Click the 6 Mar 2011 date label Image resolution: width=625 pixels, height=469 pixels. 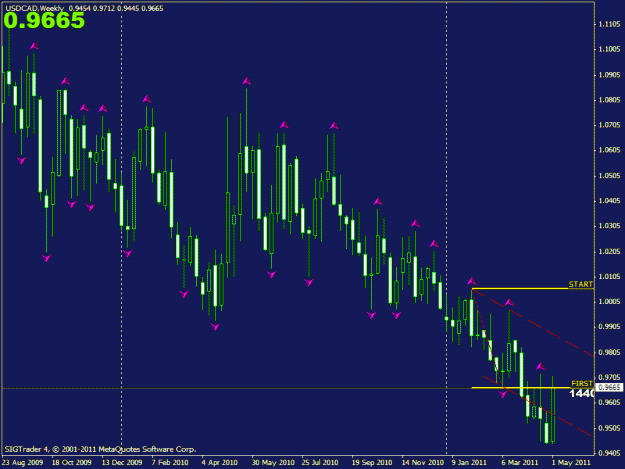tap(520, 463)
